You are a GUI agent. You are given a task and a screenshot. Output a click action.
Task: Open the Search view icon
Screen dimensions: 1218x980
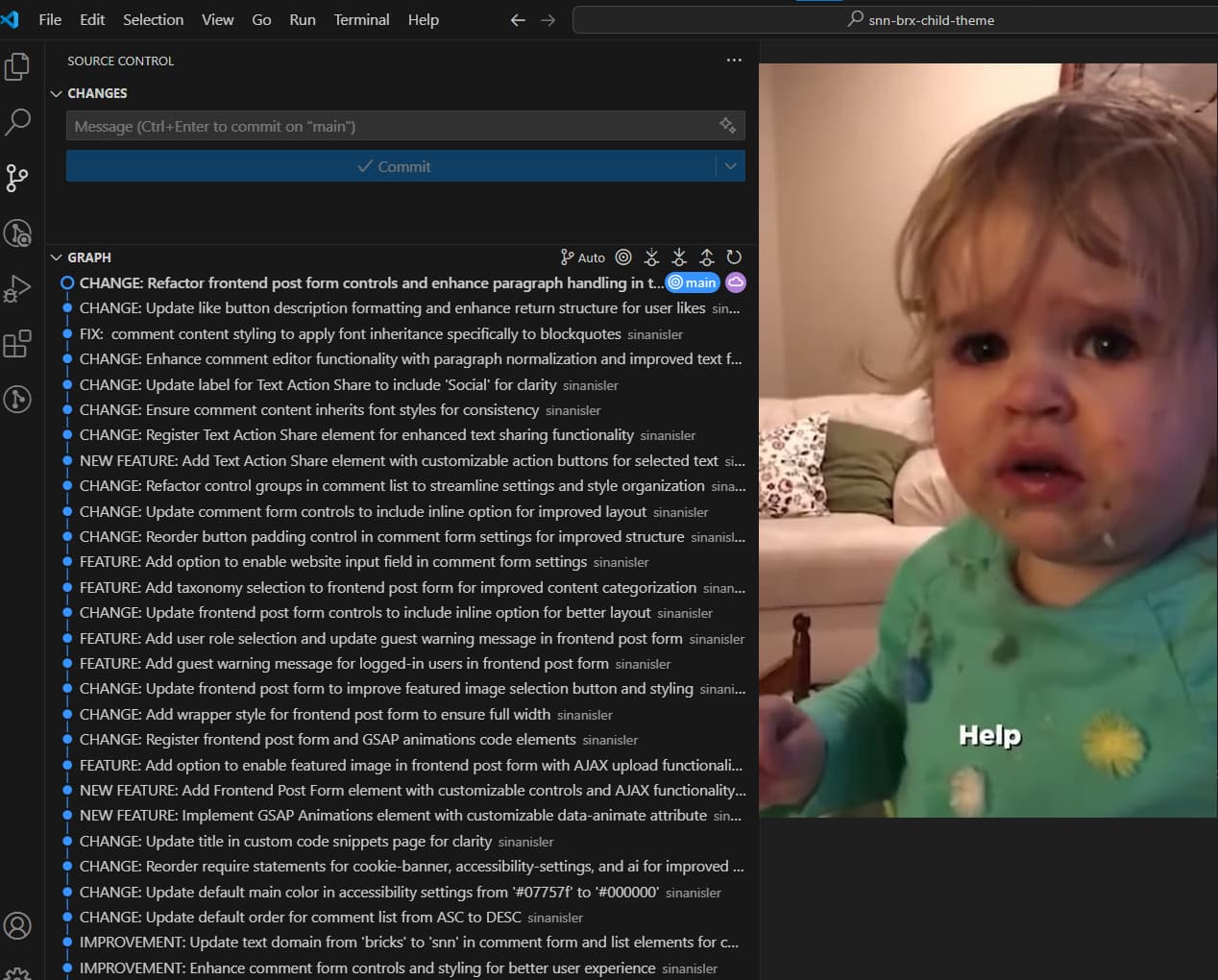[17, 122]
